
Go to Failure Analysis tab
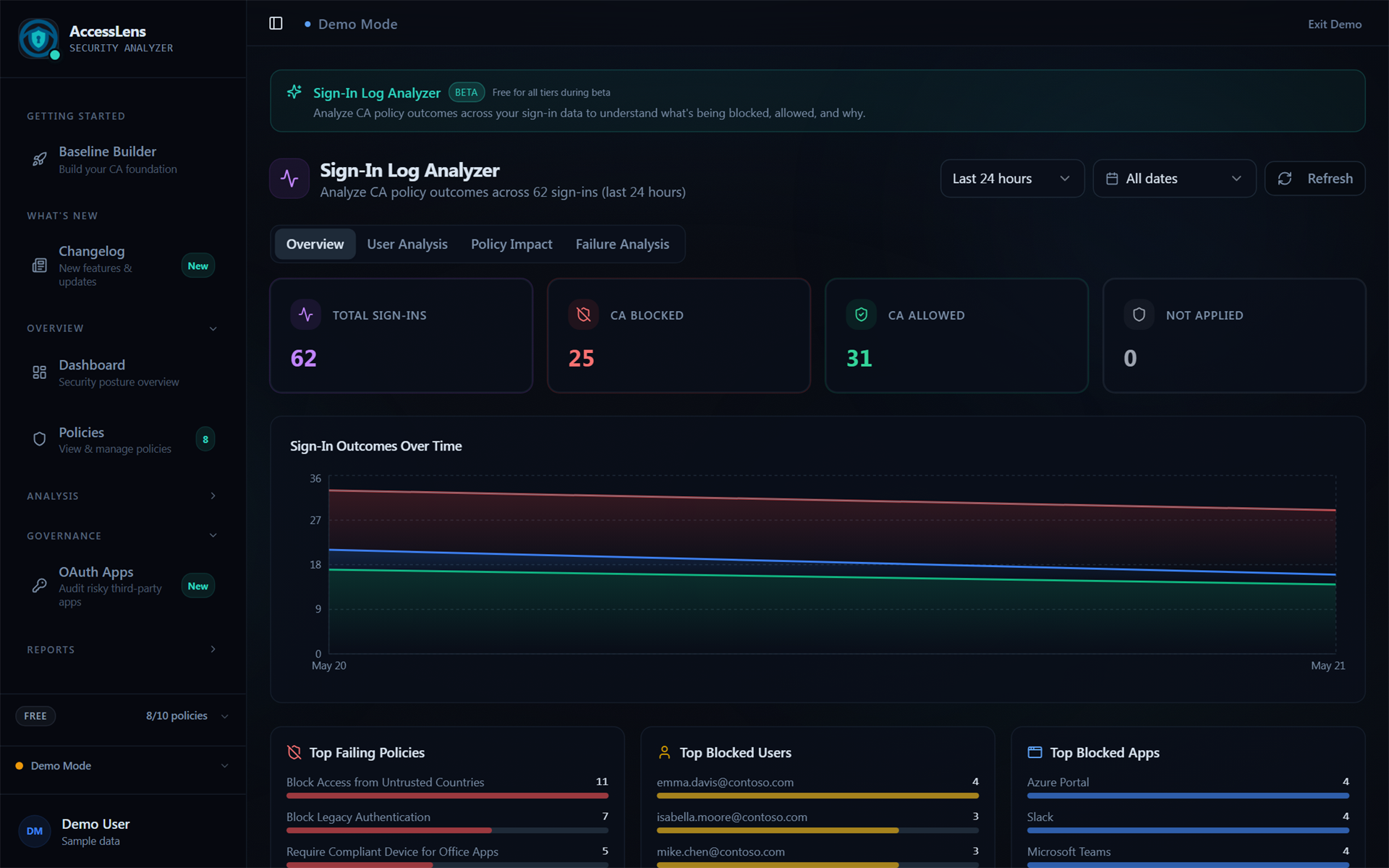click(x=622, y=244)
